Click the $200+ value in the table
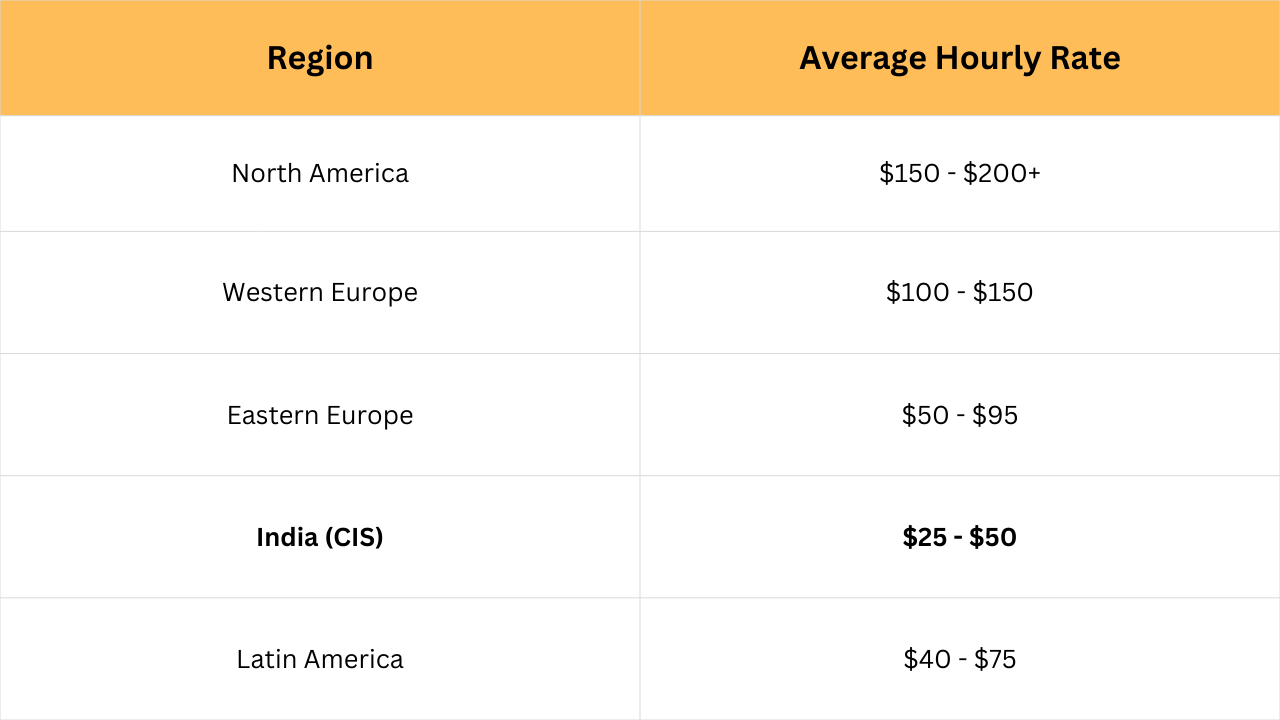 [1002, 174]
